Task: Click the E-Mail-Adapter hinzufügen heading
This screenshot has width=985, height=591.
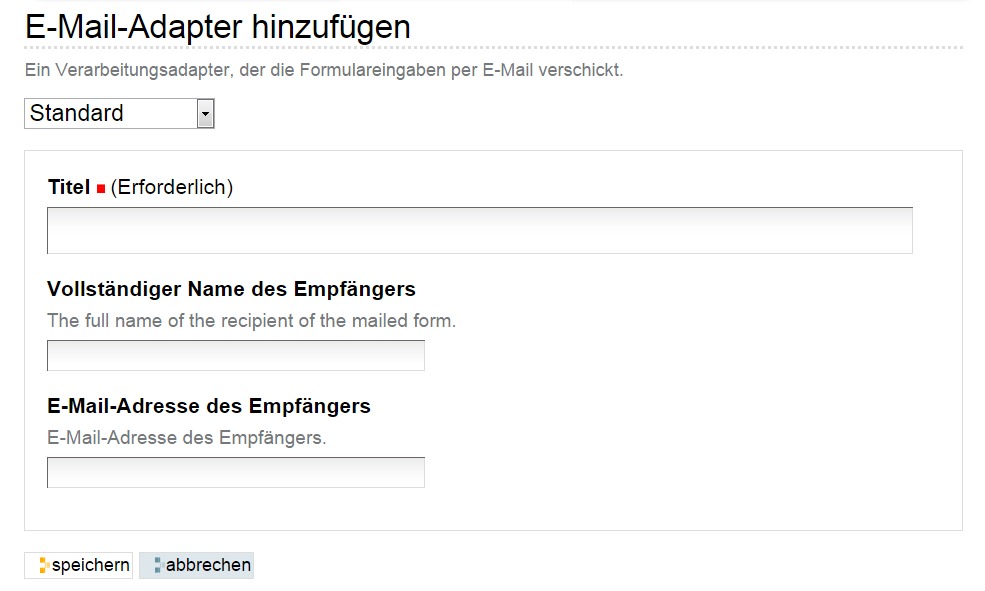Action: 218,27
